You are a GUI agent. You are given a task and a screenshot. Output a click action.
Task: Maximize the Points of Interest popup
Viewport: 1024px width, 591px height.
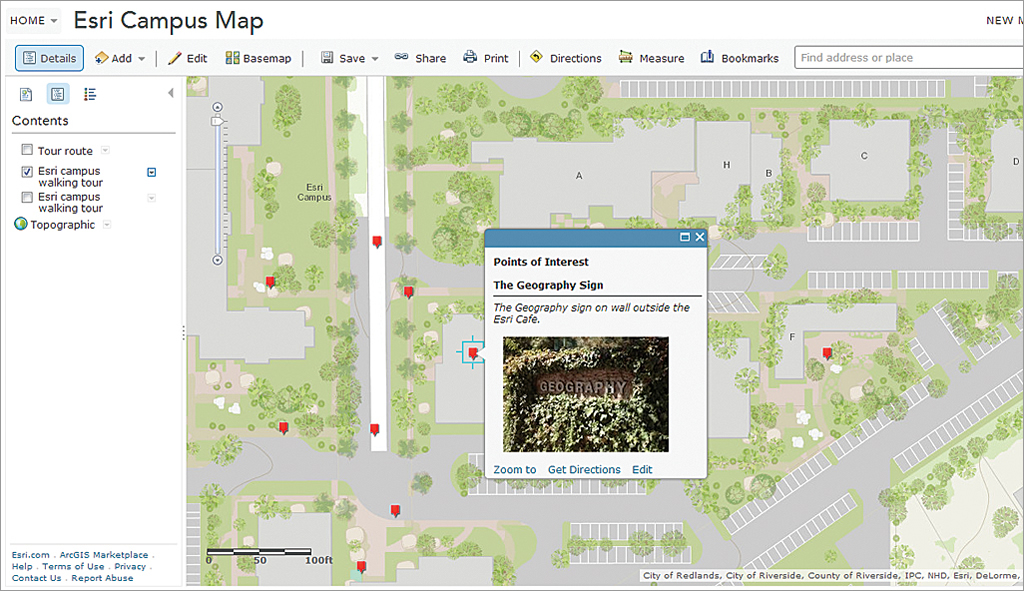pos(685,237)
